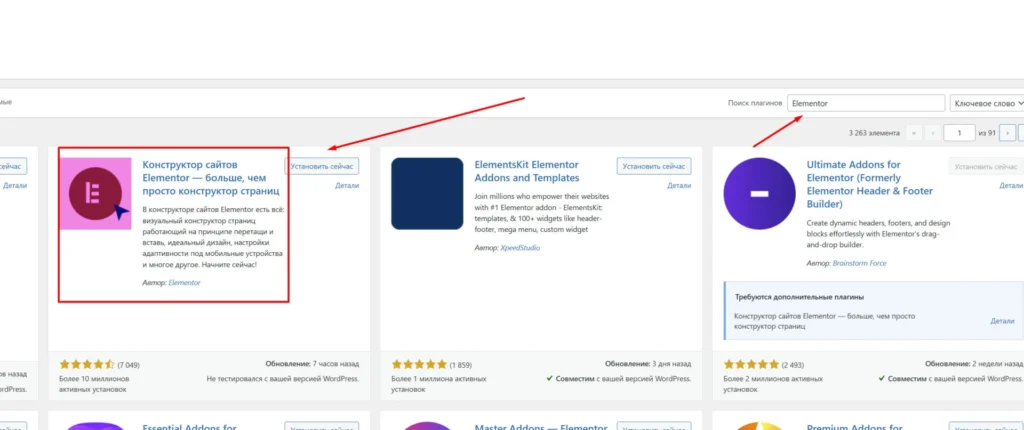The width and height of the screenshot is (1024, 430).
Task: Open author Elementor link
Action: click(184, 283)
